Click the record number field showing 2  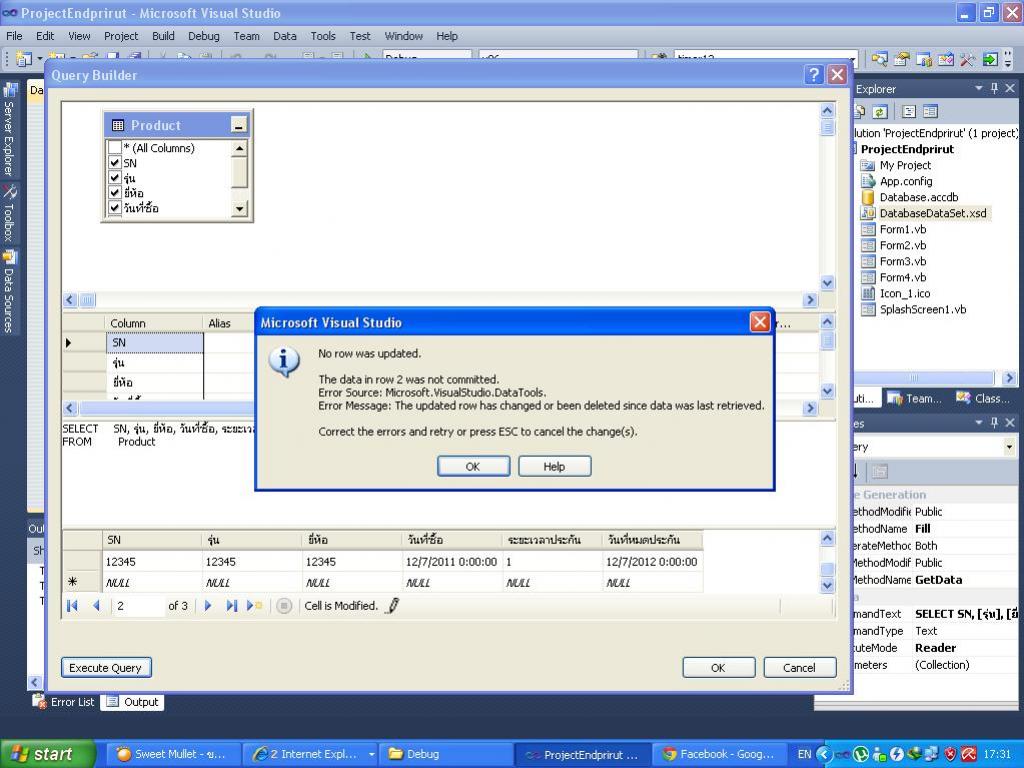[x=137, y=606]
